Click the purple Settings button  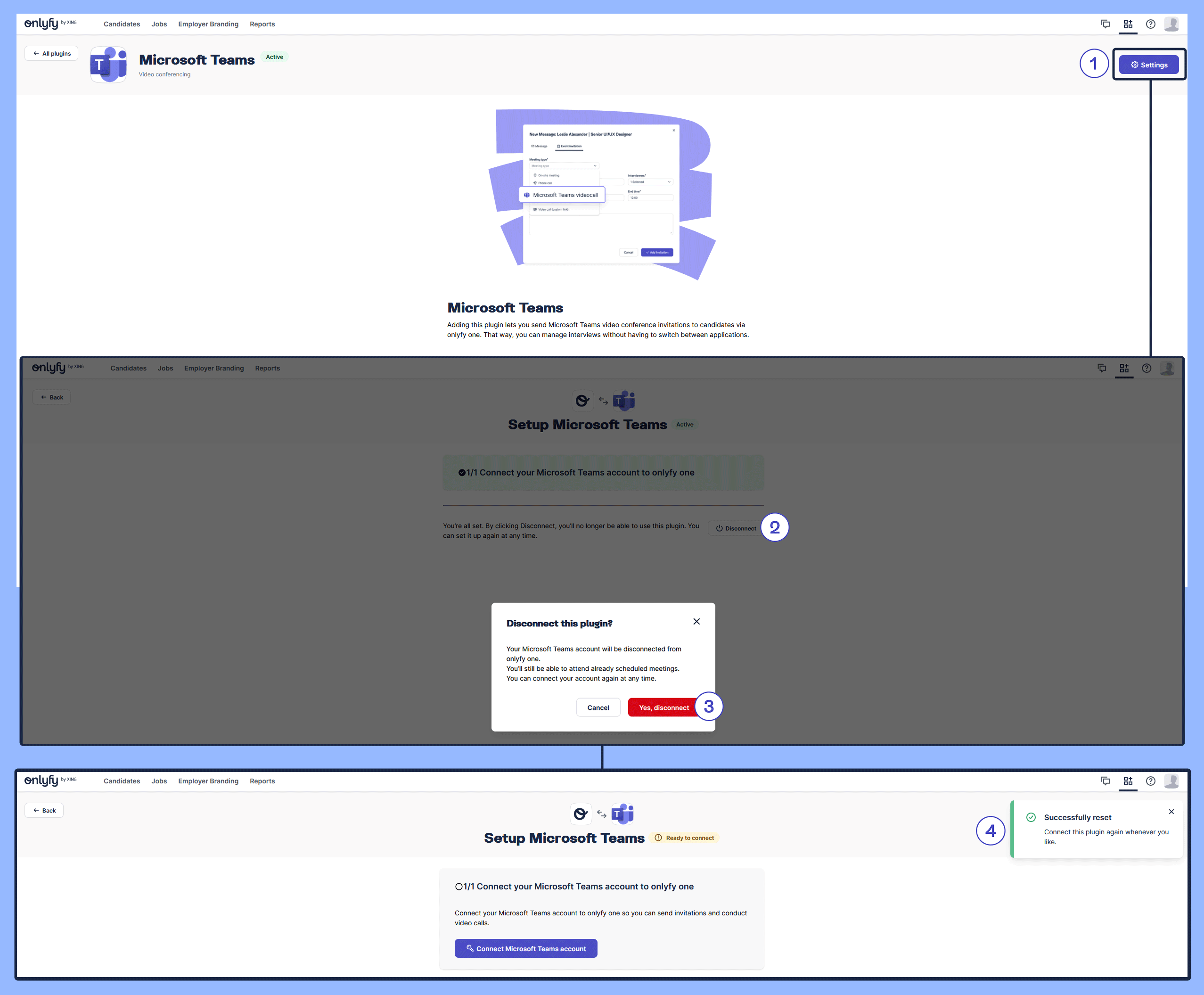click(x=1148, y=65)
